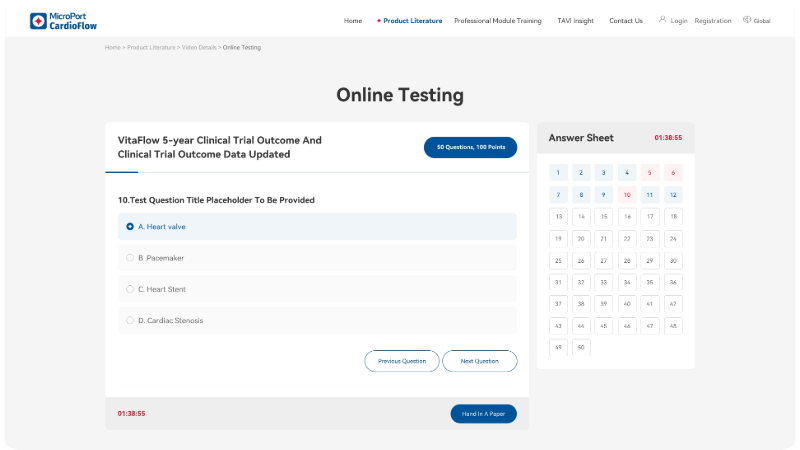Go to Professional Module Training
Image resolution: width=800 pixels, height=450 pixels.
pos(499,21)
